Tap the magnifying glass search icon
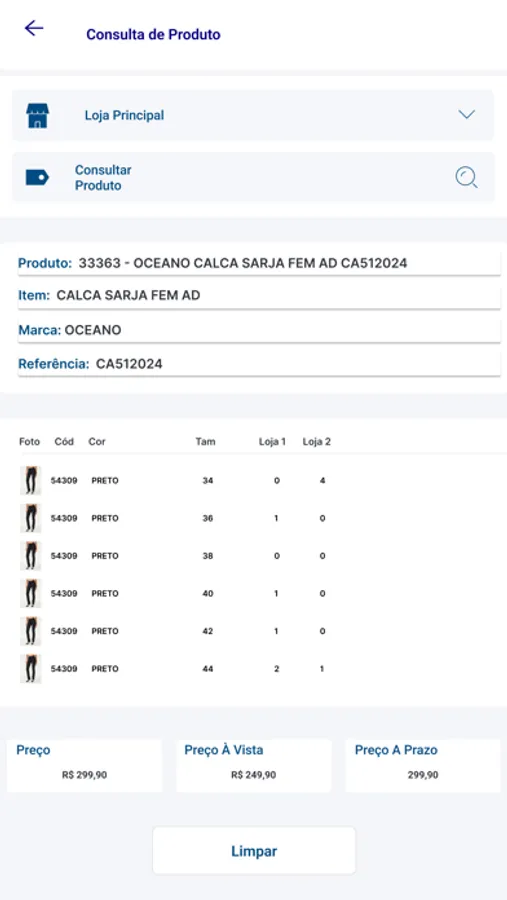The width and height of the screenshot is (507, 900). pos(466,177)
